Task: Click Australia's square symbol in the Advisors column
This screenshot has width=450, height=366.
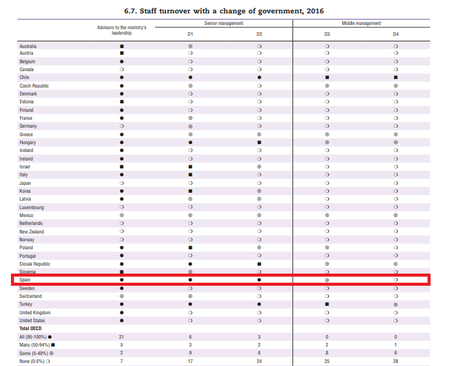Action: 122,46
